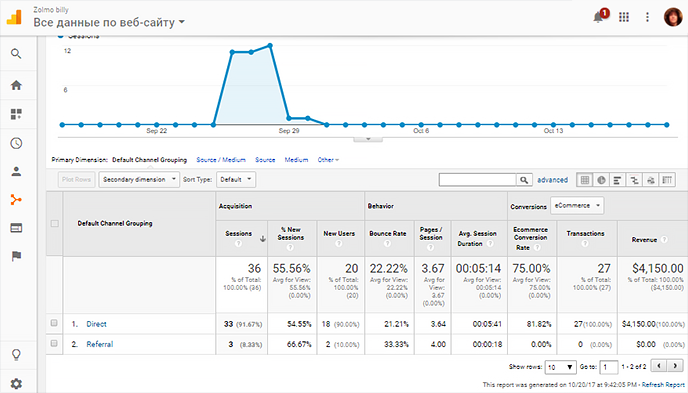The height and width of the screenshot is (393, 688).
Task: Focus the Go to page number field
Action: coord(609,367)
